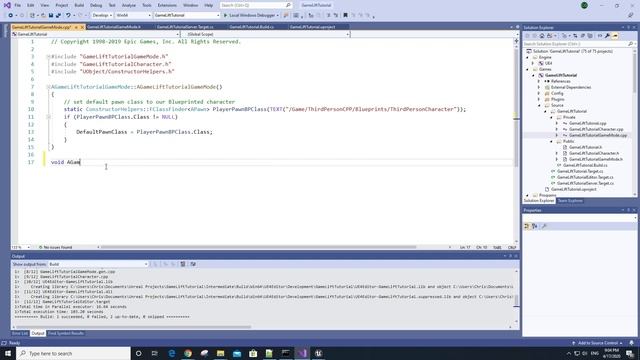This screenshot has height=360, width=640.
Task: Click the highlighted preview icon in Solution Explorer toolbar
Action: 615,36
